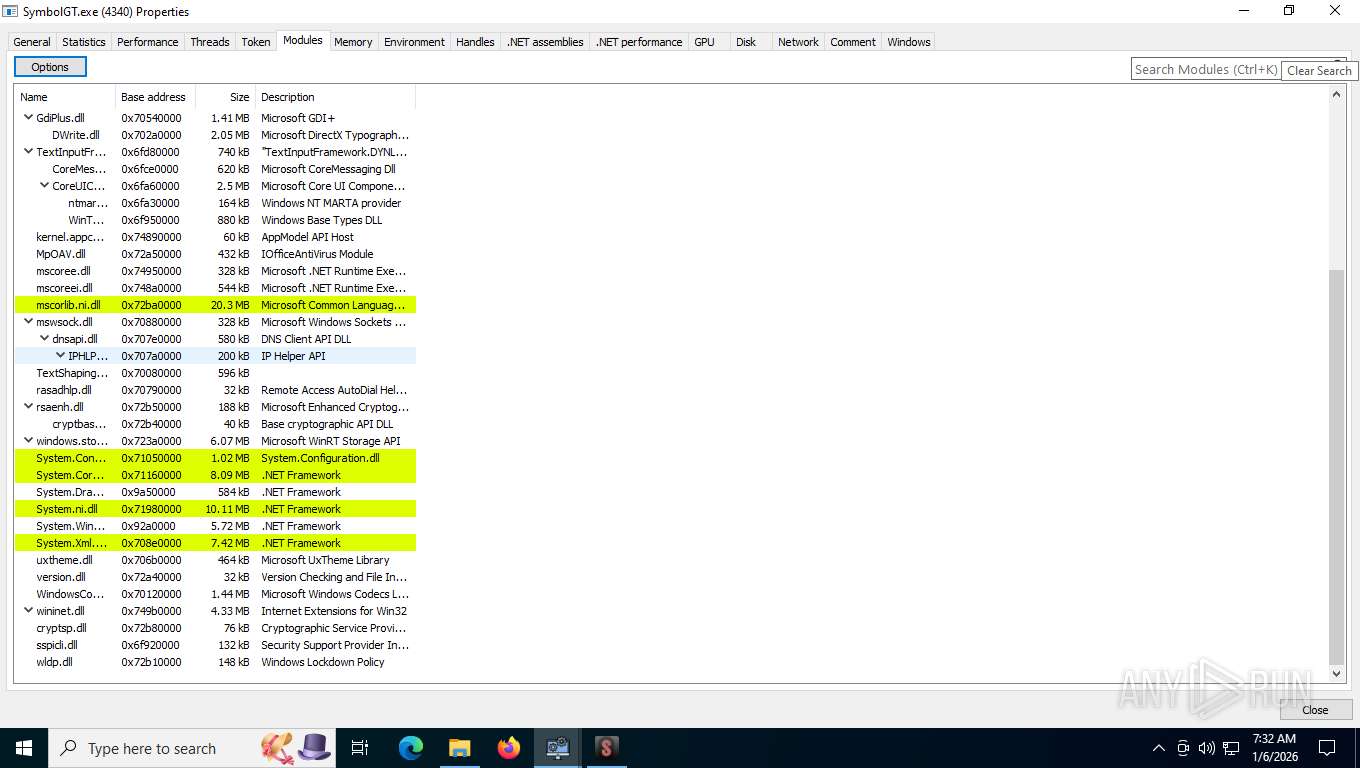
Task: Open the notification center icon
Action: pyautogui.click(x=1327, y=748)
